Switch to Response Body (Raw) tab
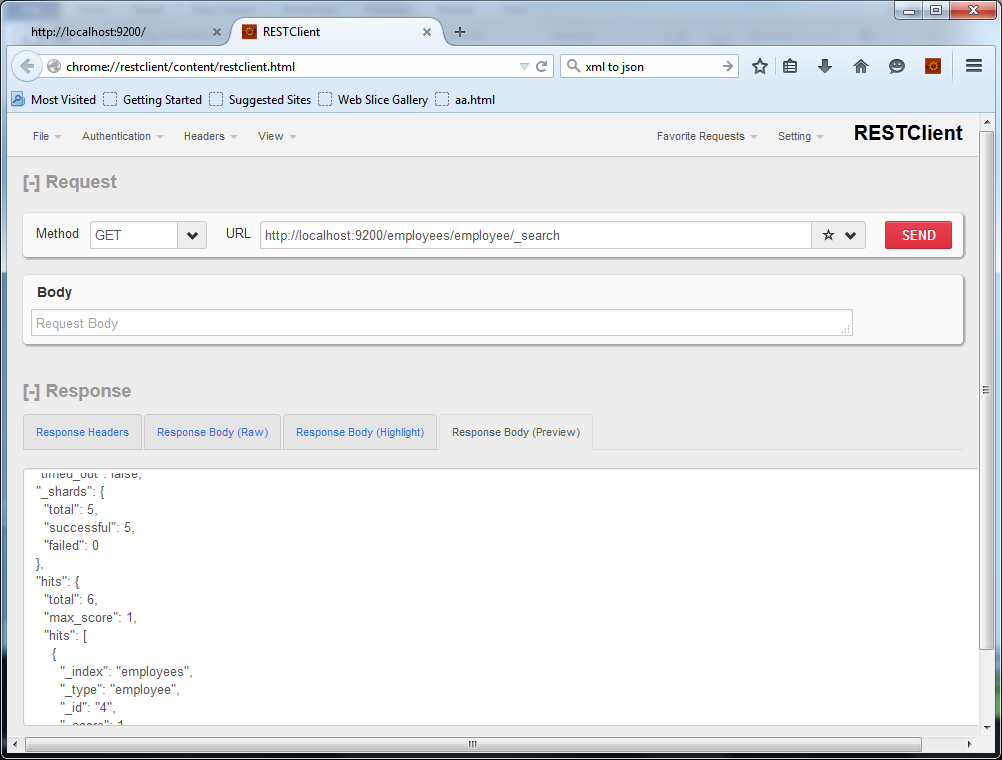The width and height of the screenshot is (1002, 760). point(212,432)
